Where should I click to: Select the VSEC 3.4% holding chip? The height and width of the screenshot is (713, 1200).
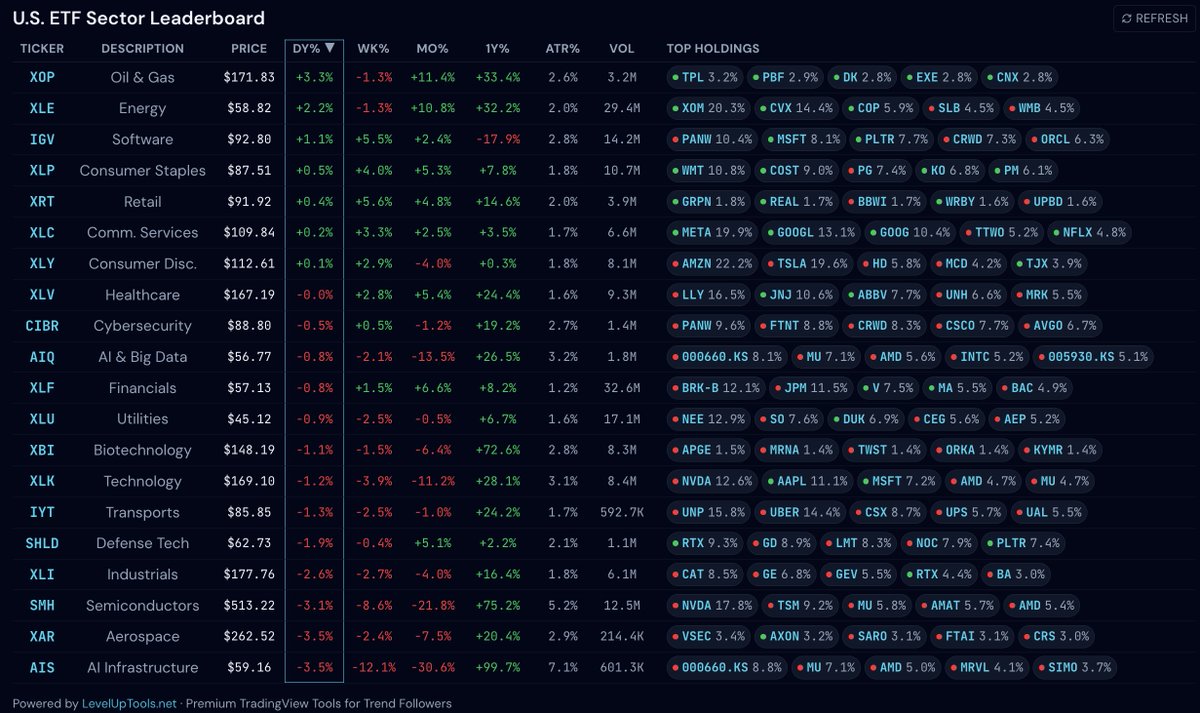click(x=710, y=636)
